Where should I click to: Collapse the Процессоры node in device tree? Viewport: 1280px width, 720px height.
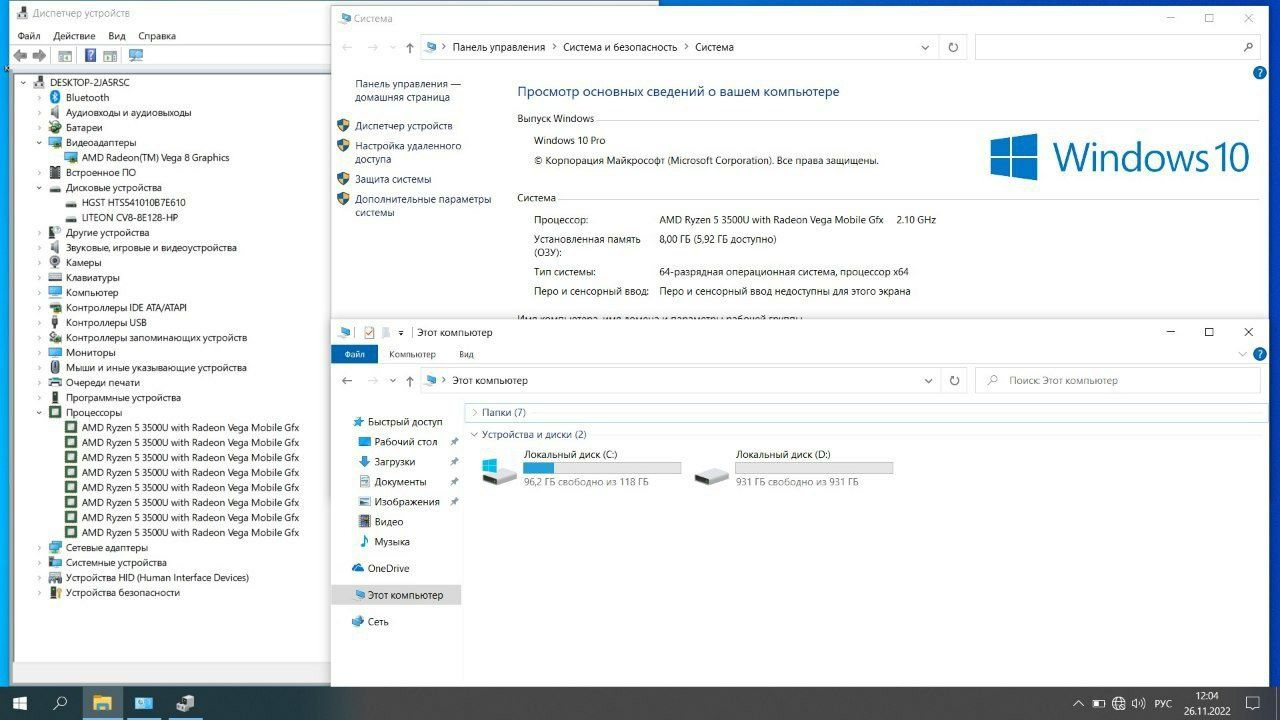40,413
